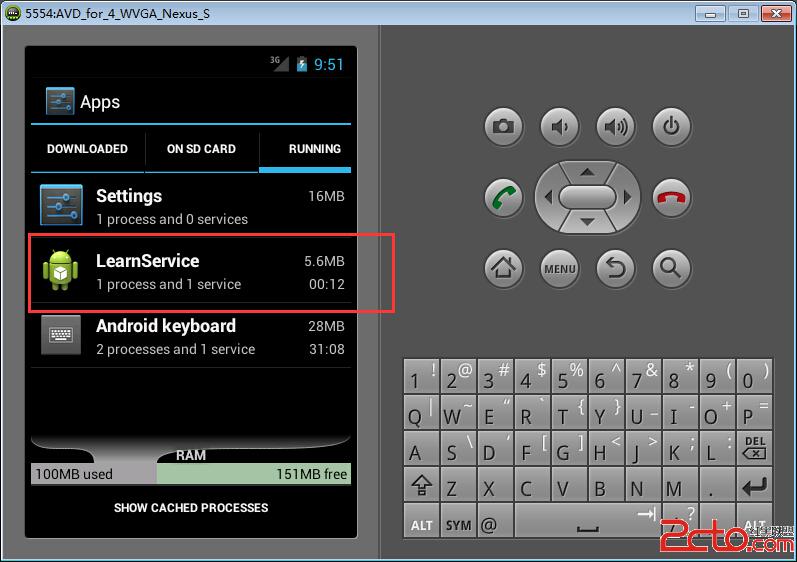
Task: Click the Android keyboard app icon
Action: pyautogui.click(x=61, y=335)
